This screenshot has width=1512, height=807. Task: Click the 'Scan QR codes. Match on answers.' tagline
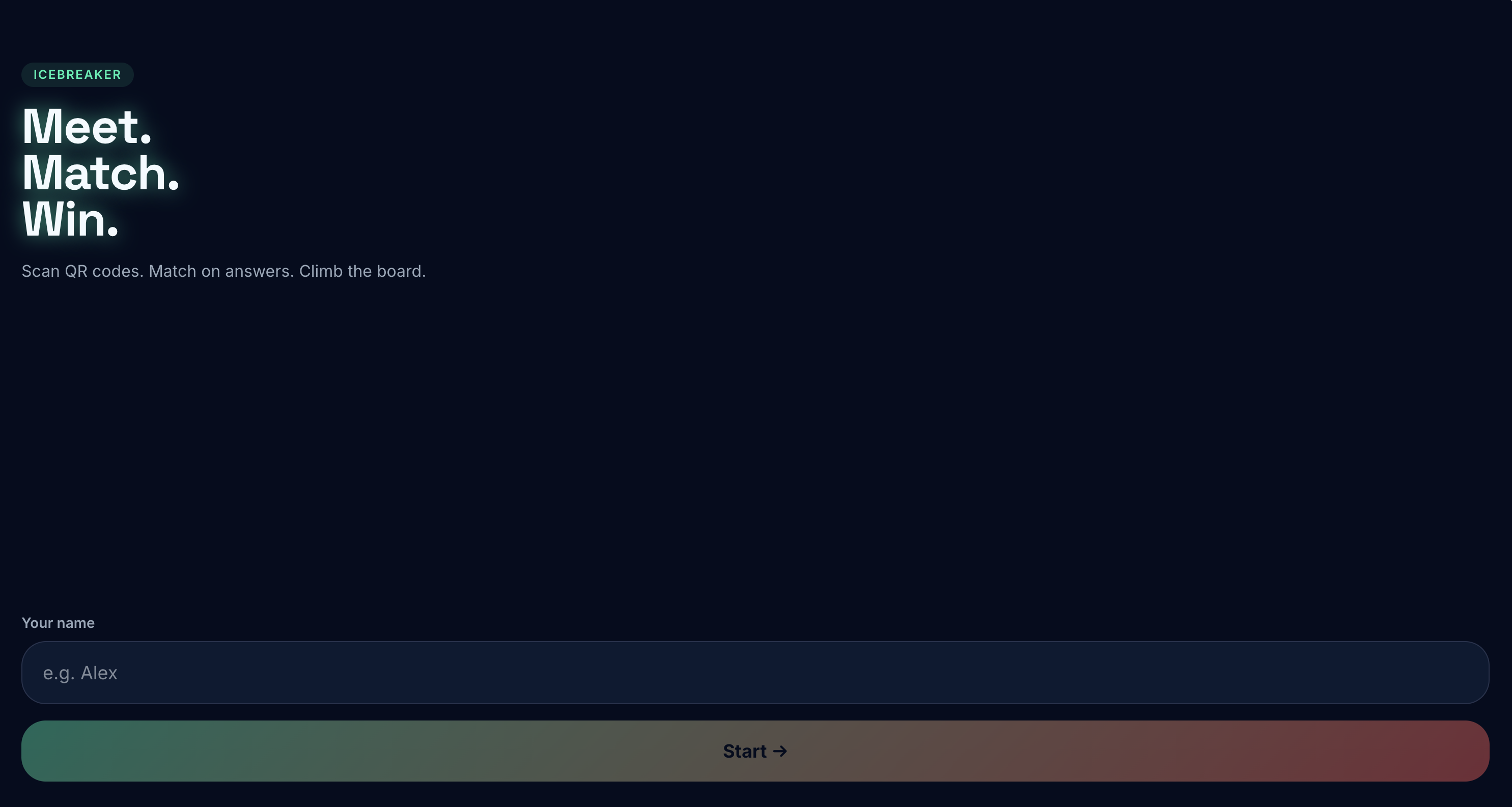point(223,271)
